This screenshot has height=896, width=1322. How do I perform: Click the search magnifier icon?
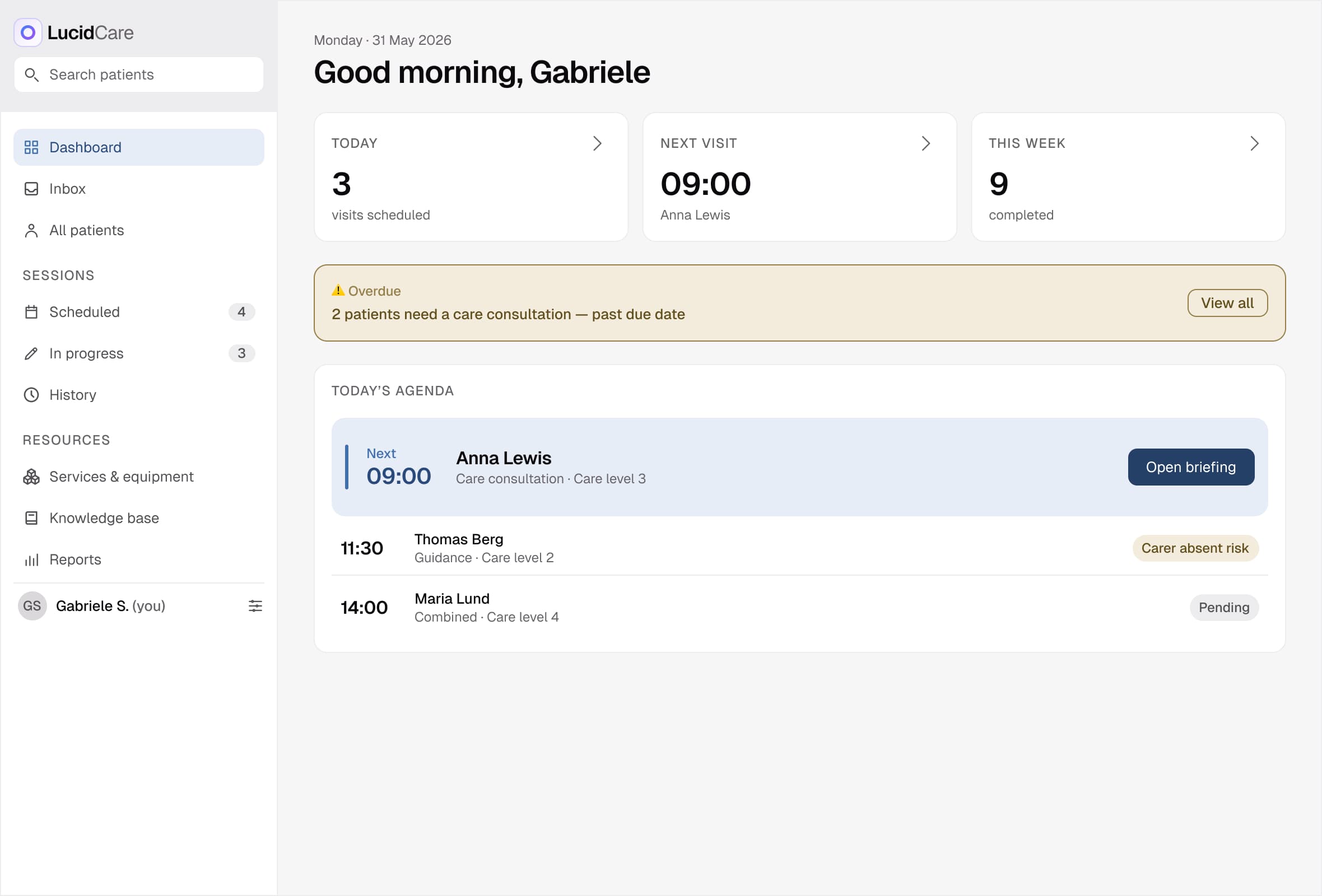(32, 74)
